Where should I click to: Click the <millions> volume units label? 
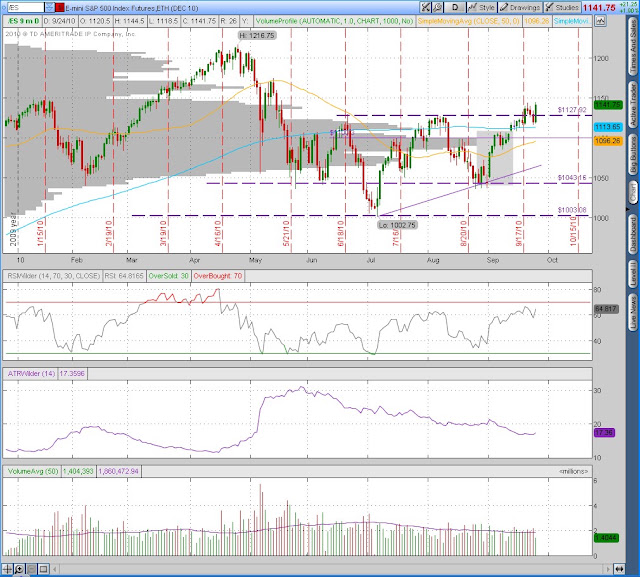click(x=573, y=471)
